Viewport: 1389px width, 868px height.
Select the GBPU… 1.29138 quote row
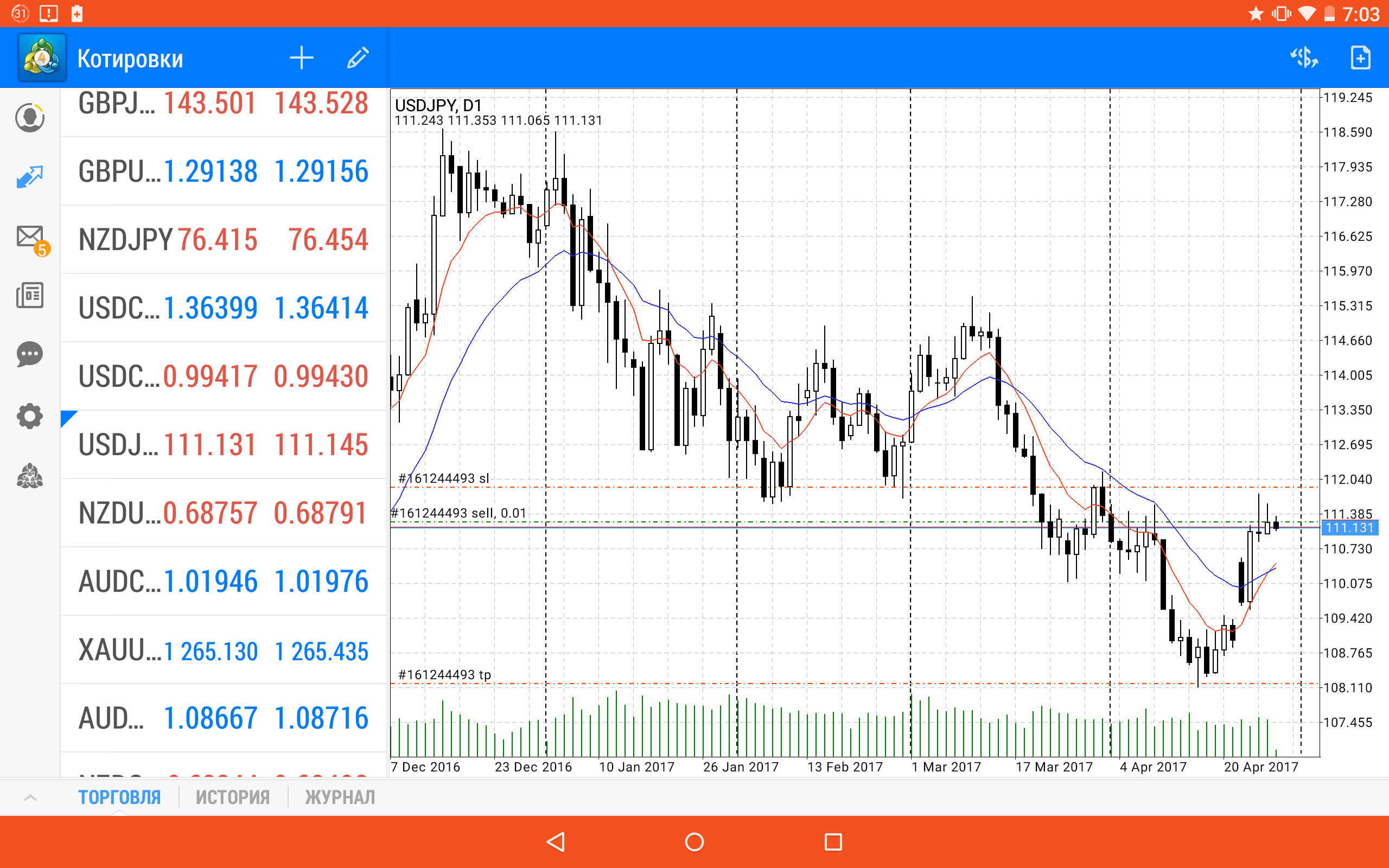[x=224, y=171]
